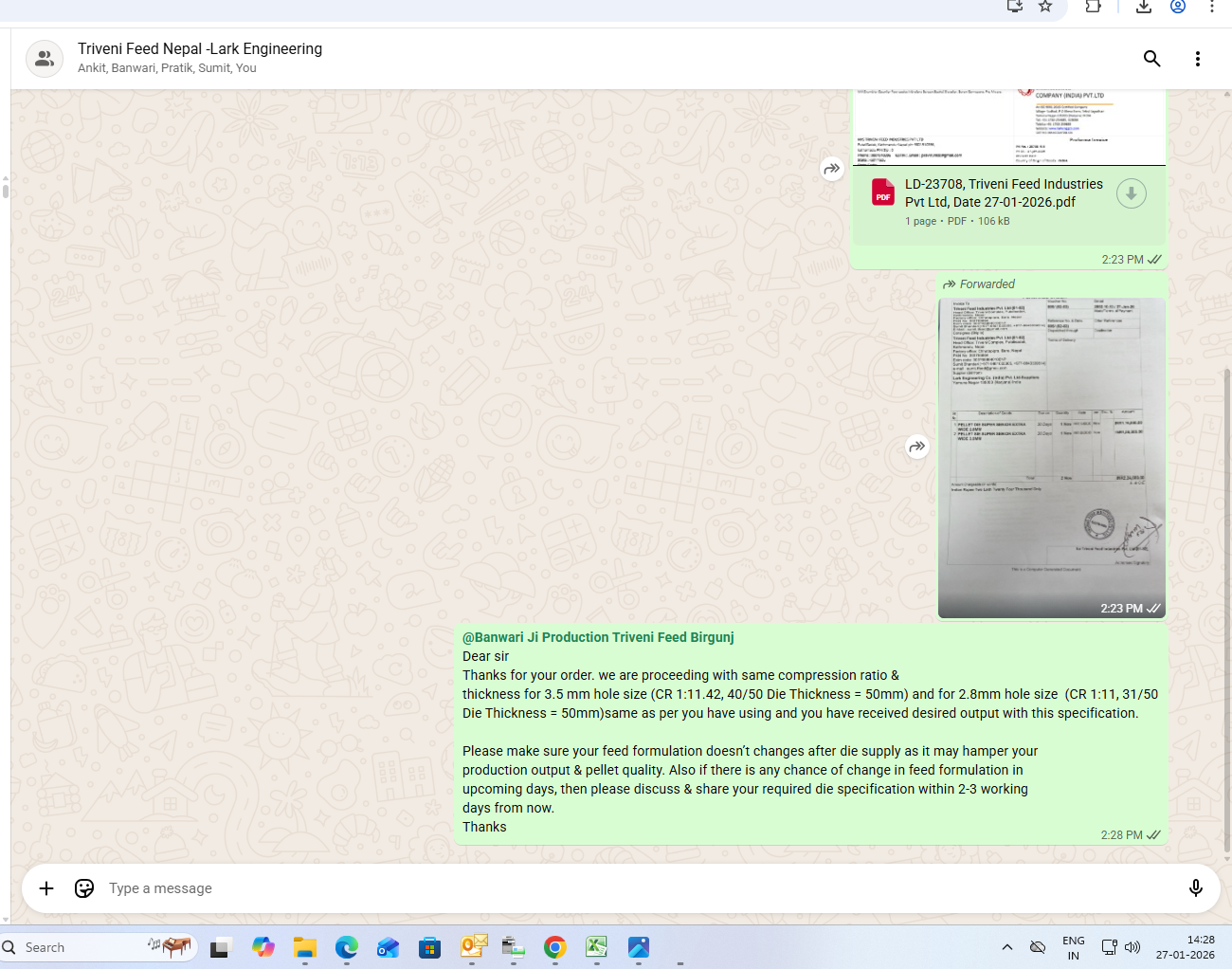1232x969 pixels.
Task: Open the forwarded invoice image
Action: [1051, 457]
